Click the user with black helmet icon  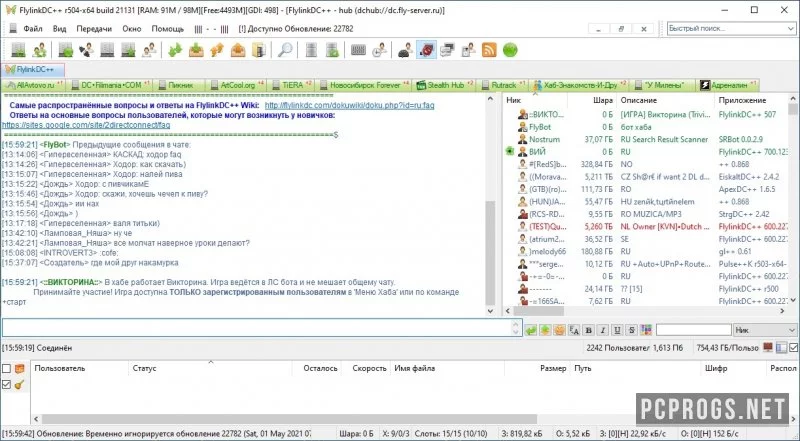pos(405,50)
